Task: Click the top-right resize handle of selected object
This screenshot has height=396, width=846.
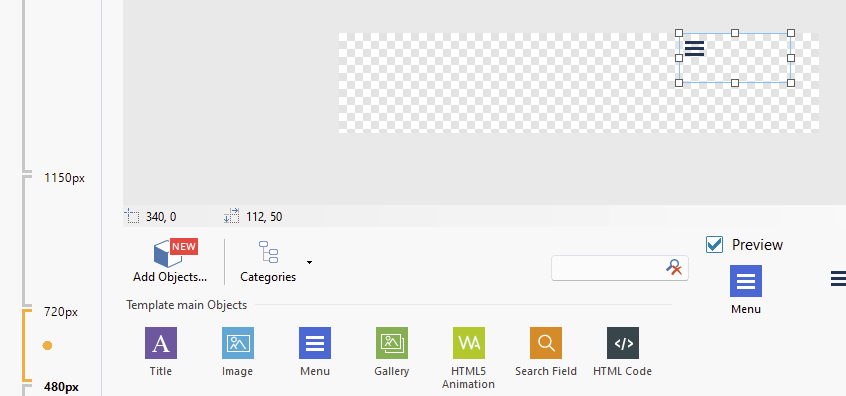Action: pyautogui.click(x=790, y=33)
